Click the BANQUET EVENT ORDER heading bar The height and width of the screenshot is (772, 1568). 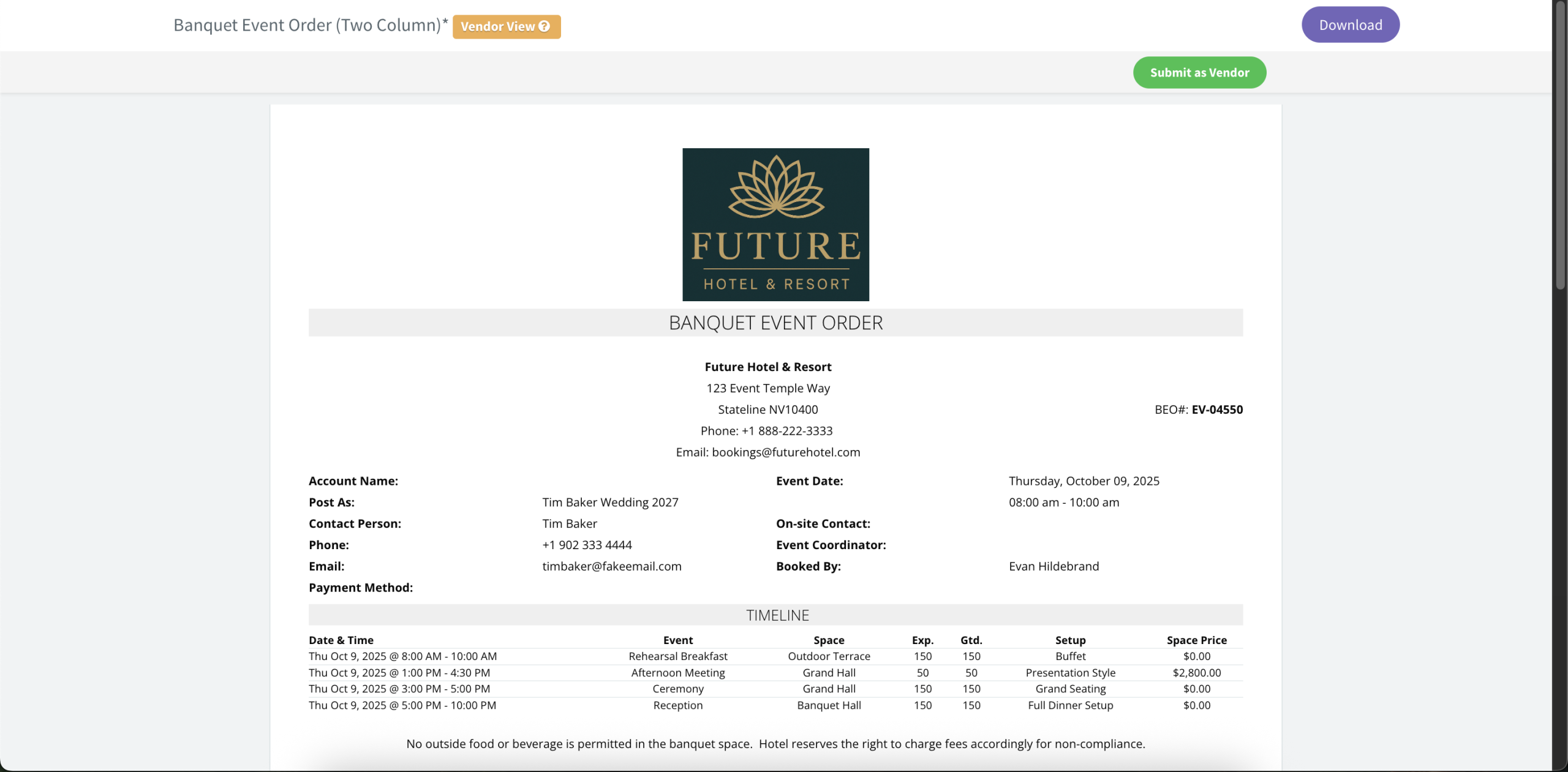coord(775,323)
